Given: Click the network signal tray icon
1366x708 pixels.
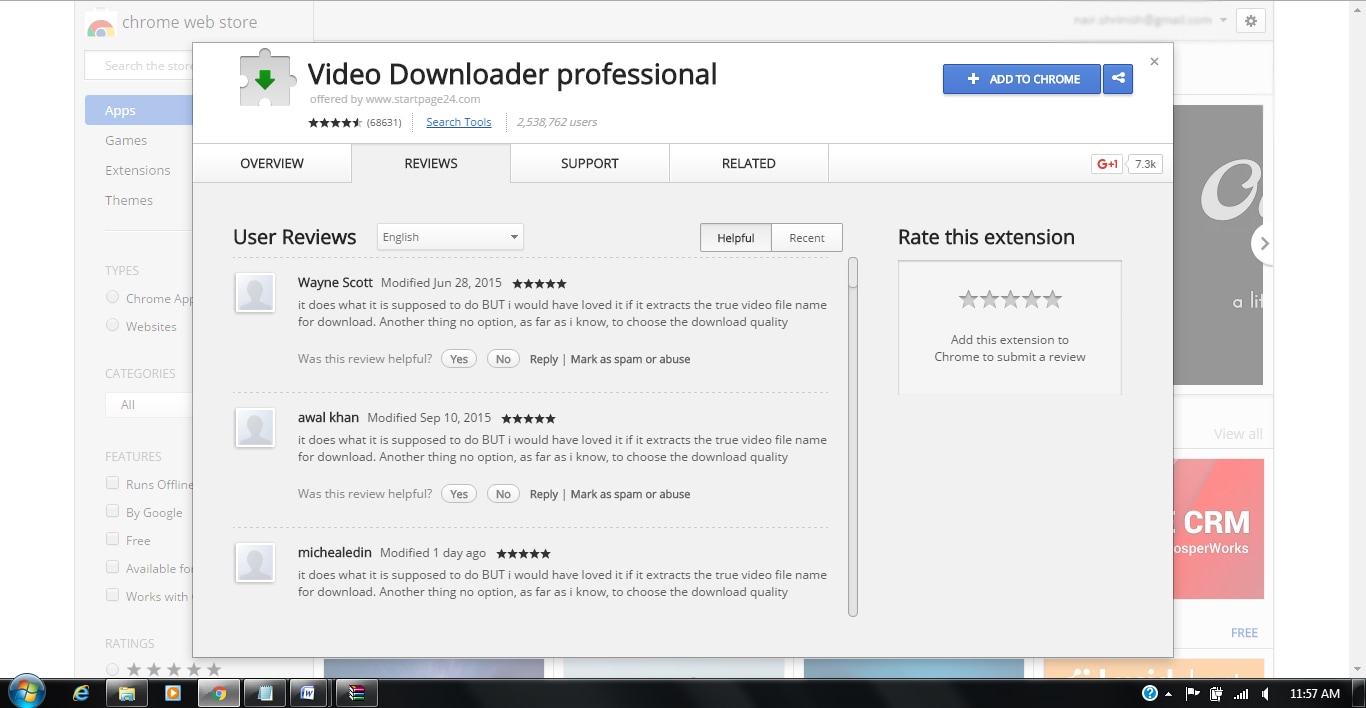Looking at the screenshot, I should 1241,693.
